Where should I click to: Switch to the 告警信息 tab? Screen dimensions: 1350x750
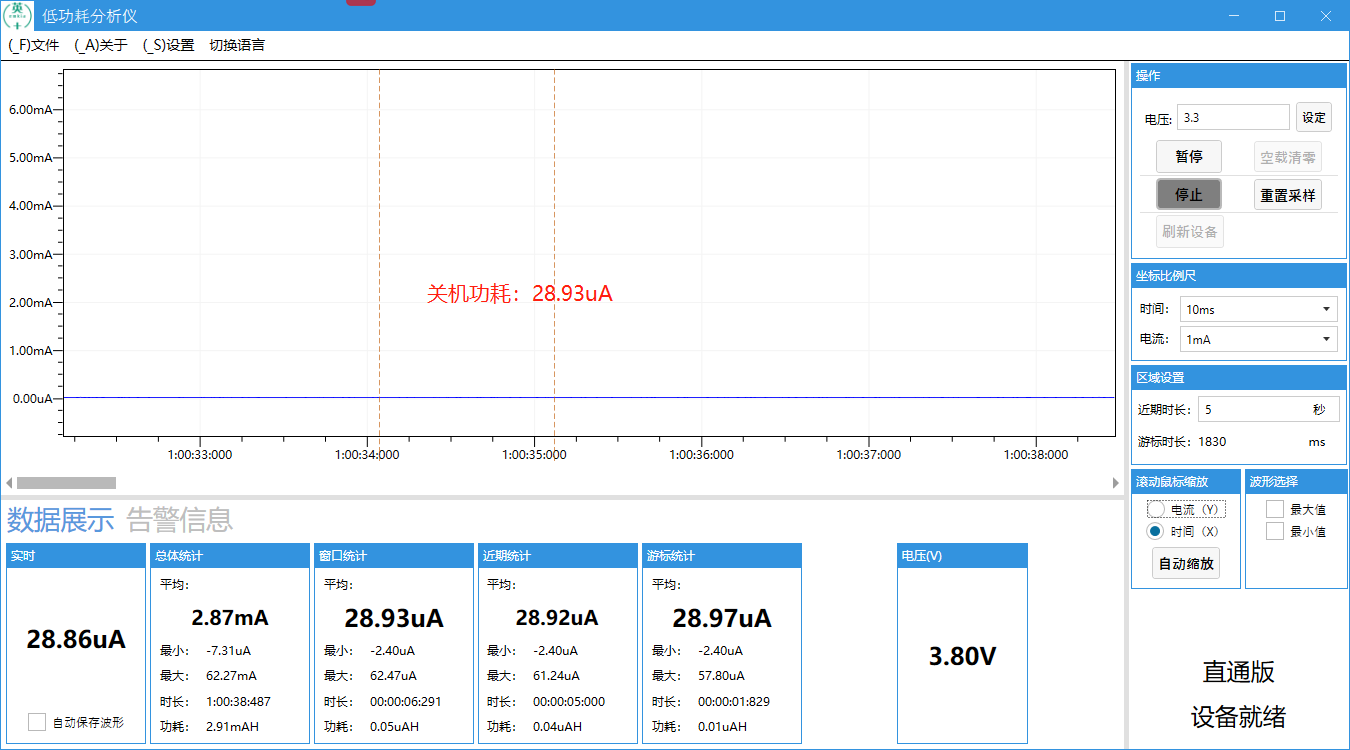[x=180, y=520]
